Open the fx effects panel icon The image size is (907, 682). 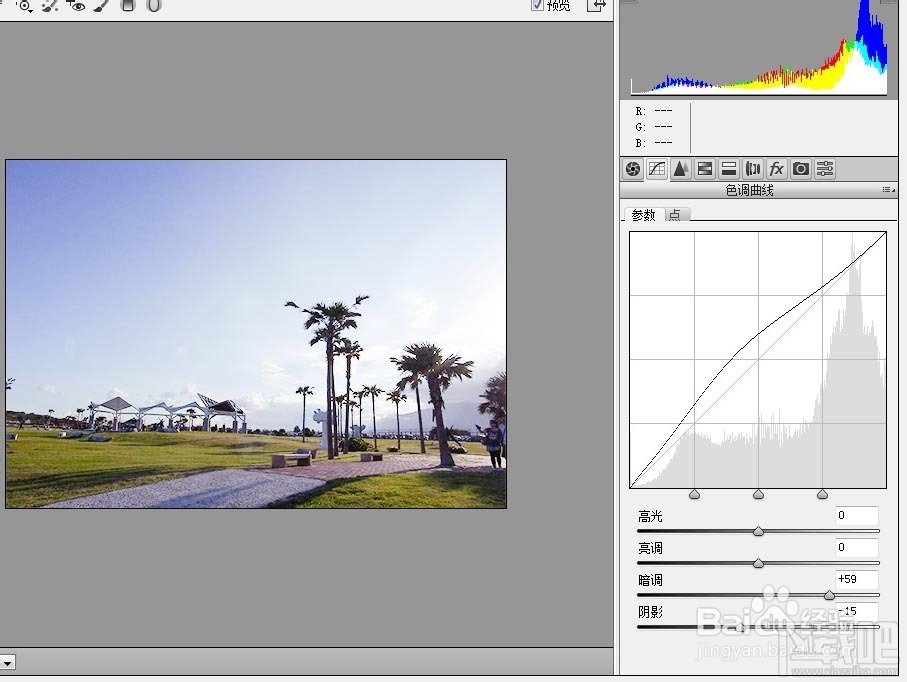(777, 168)
